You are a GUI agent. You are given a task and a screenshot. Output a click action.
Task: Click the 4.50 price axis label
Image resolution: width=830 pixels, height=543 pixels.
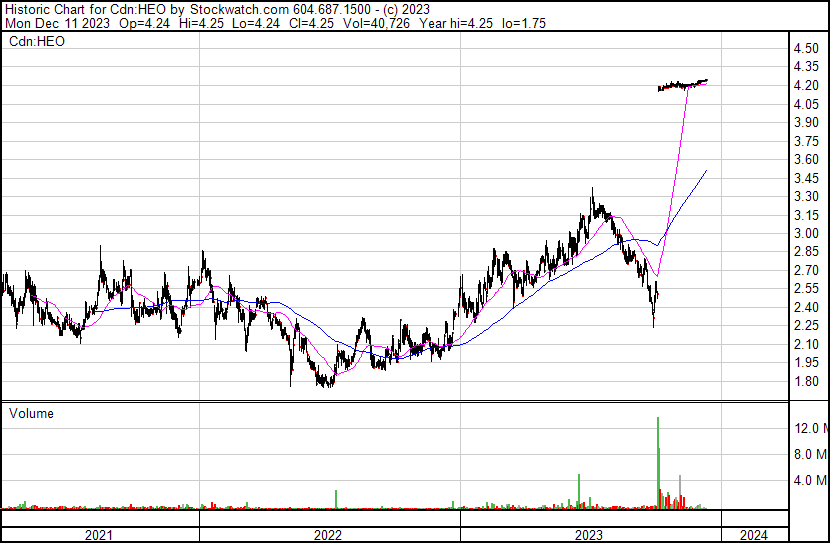[805, 49]
